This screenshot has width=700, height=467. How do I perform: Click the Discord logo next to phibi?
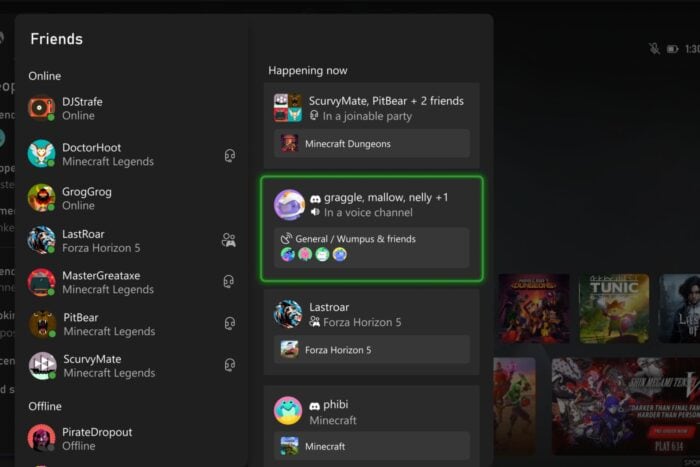pyautogui.click(x=315, y=406)
